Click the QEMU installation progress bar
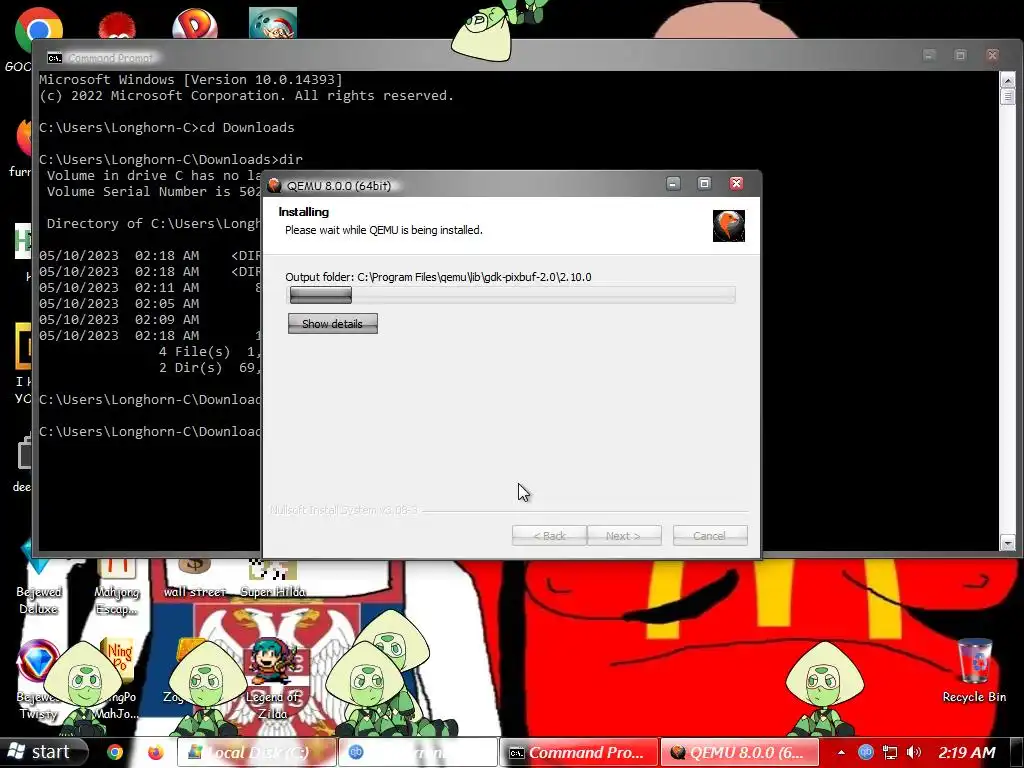Image resolution: width=1024 pixels, height=768 pixels. [511, 295]
